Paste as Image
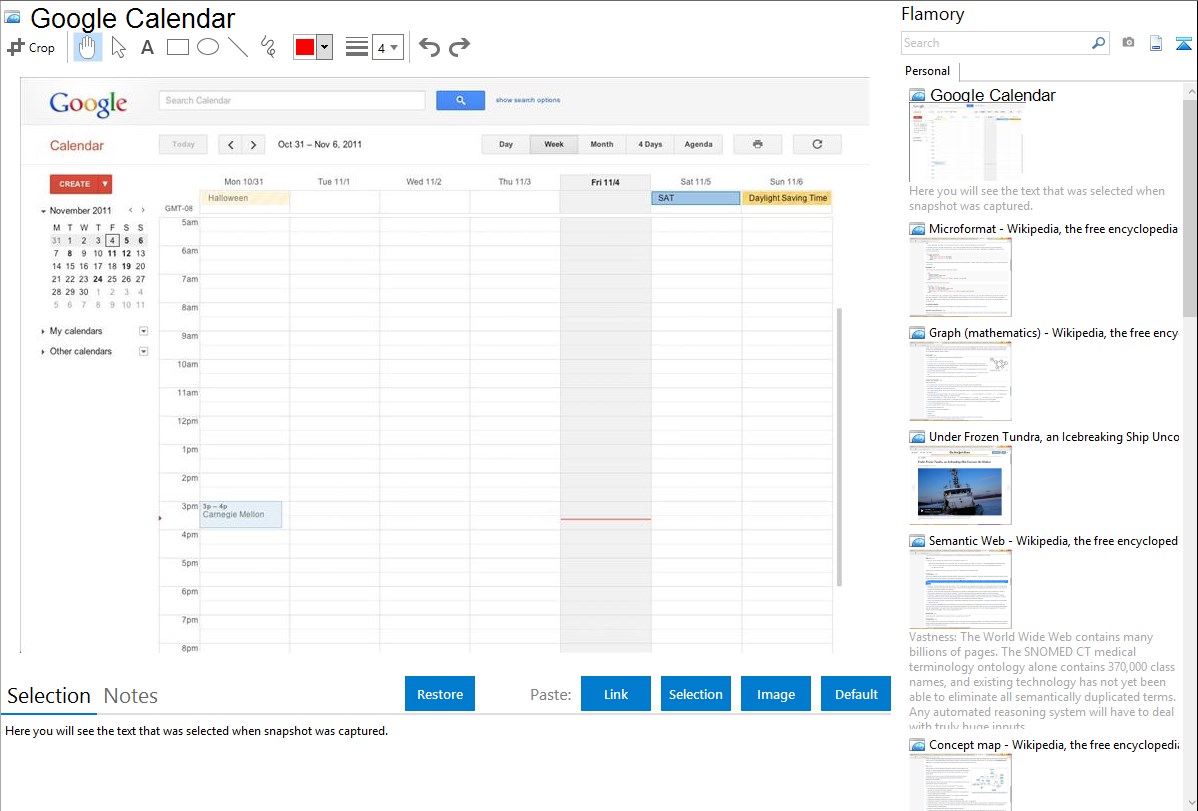The image size is (1198, 811). pyautogui.click(x=776, y=694)
